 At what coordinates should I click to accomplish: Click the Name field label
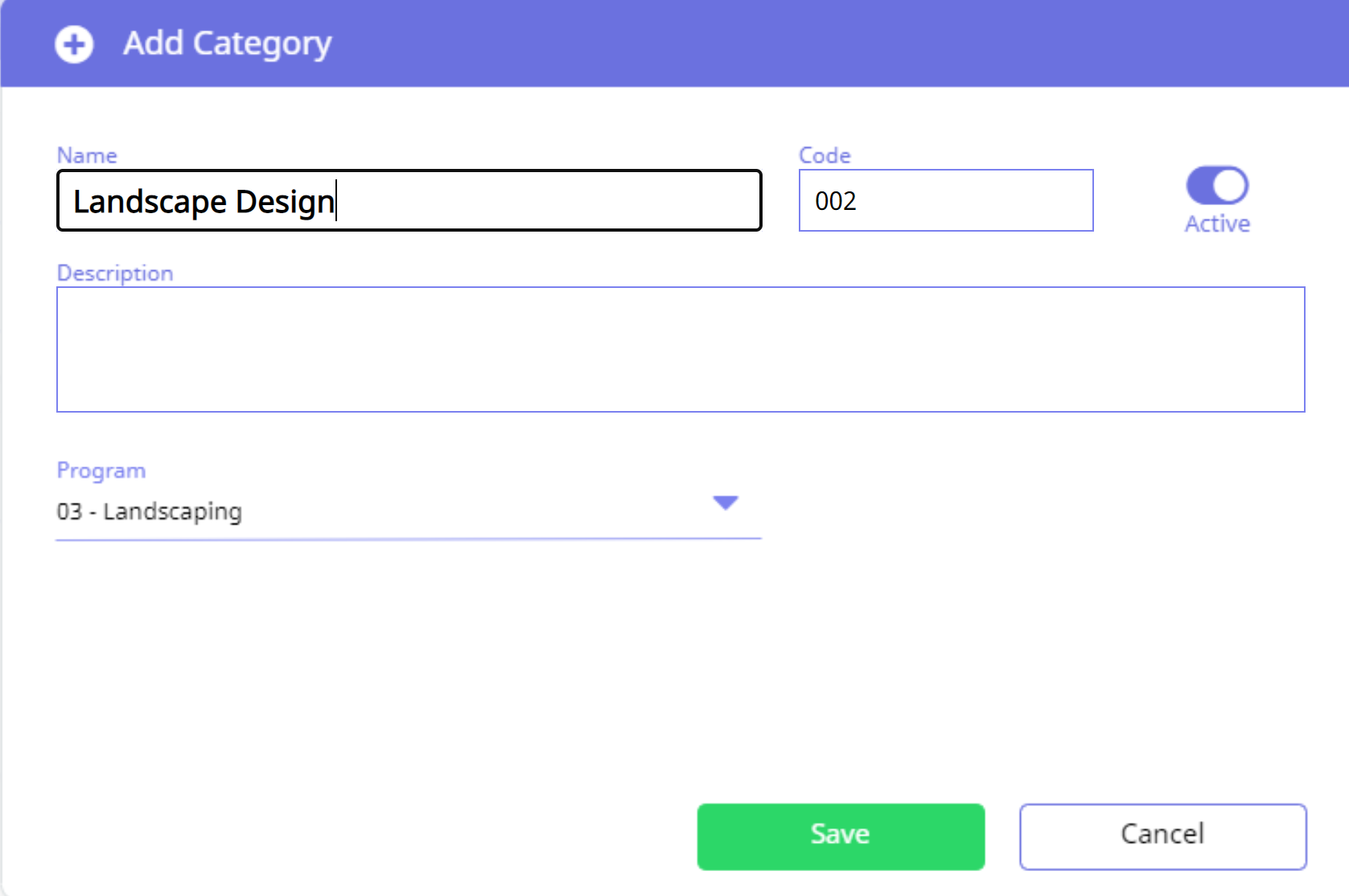87,155
